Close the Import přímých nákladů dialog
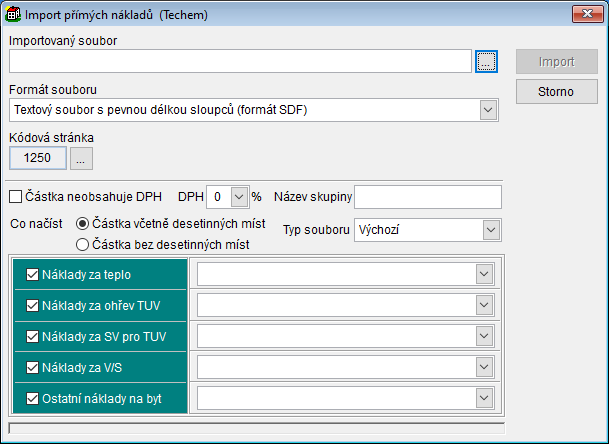 (x=584, y=14)
